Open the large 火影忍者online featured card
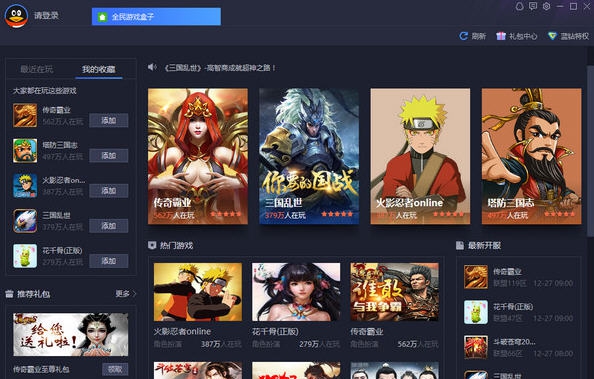Screen dimensions: 594x379 tap(420, 156)
